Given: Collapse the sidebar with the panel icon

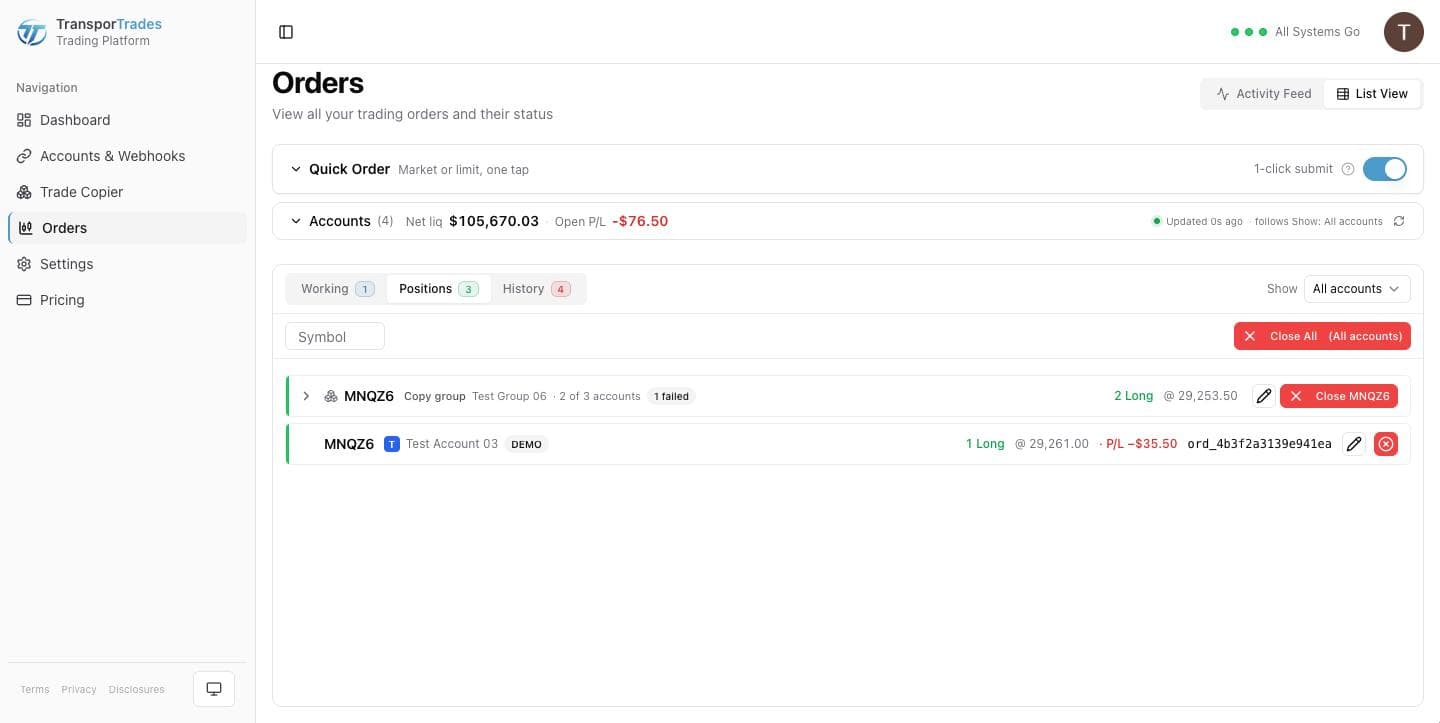Looking at the screenshot, I should (x=286, y=32).
